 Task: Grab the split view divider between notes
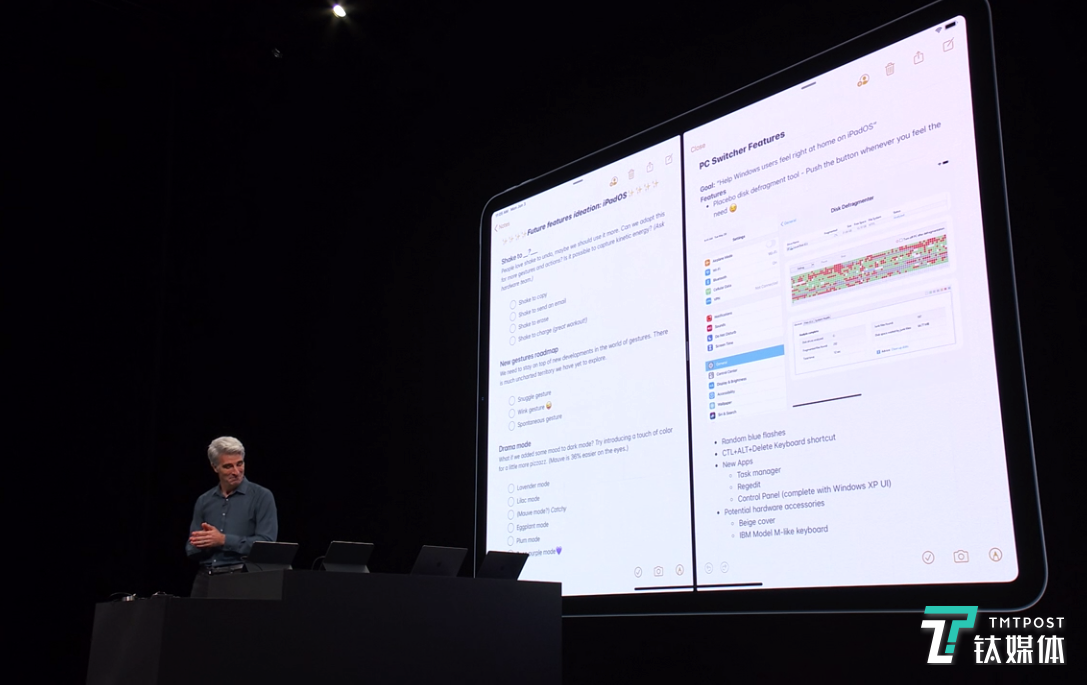coord(687,360)
